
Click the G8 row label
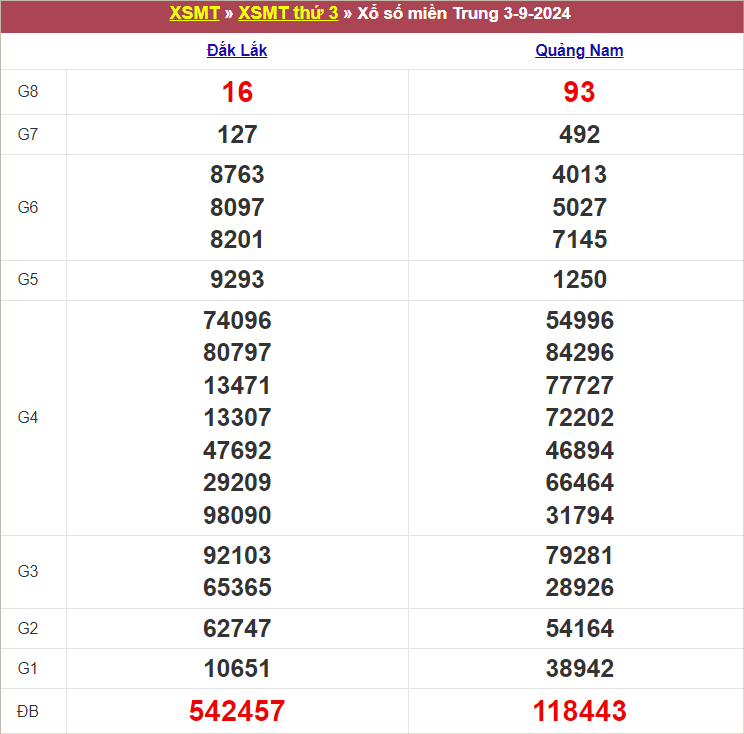28,91
